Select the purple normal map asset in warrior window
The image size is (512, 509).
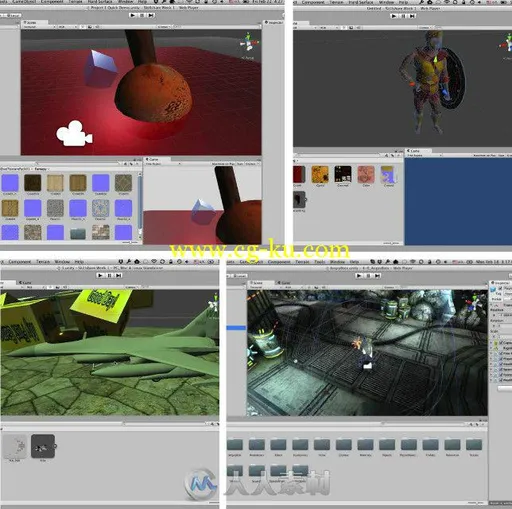[389, 175]
